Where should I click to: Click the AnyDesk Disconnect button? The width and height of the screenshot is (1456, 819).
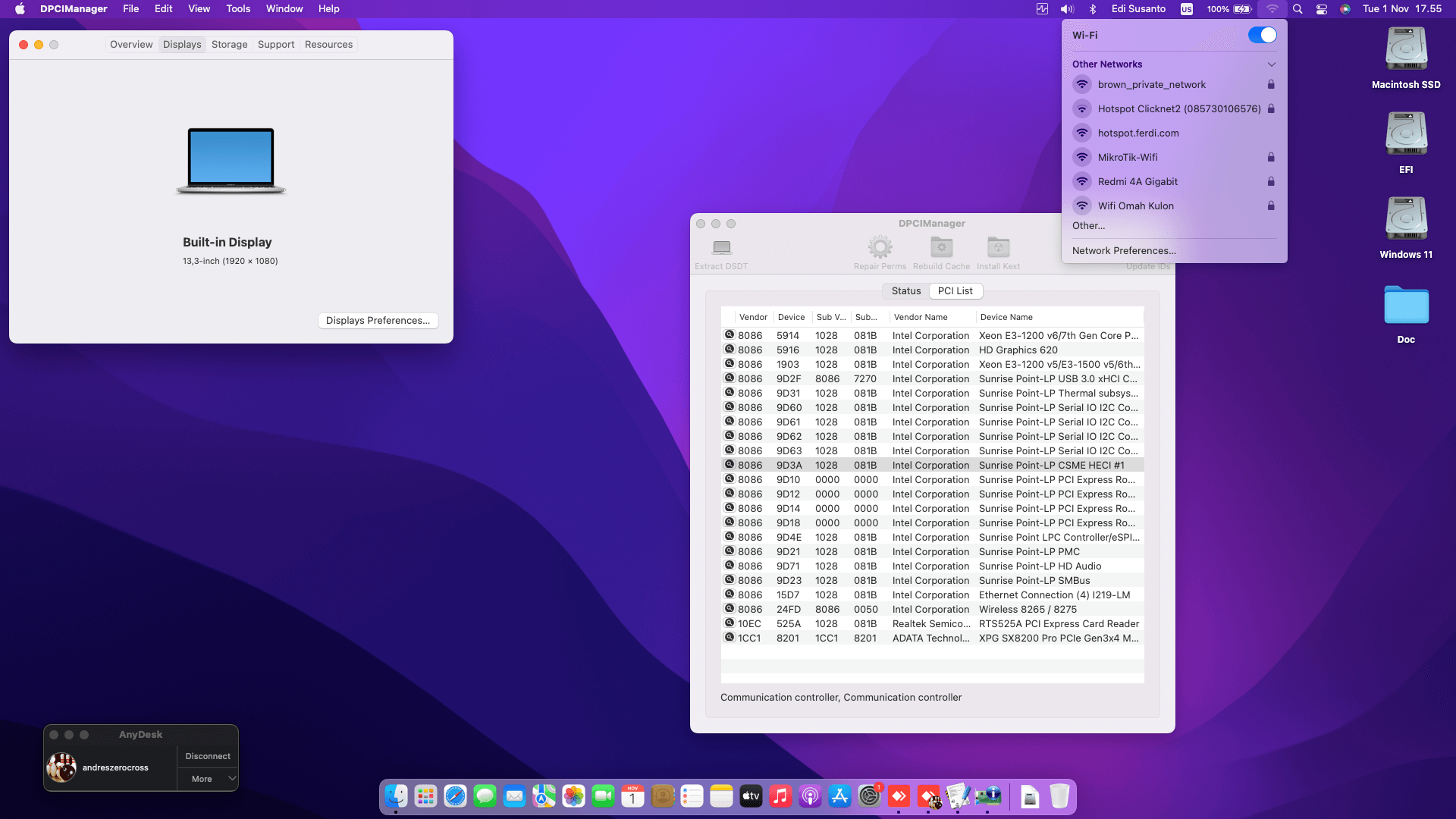[207, 756]
